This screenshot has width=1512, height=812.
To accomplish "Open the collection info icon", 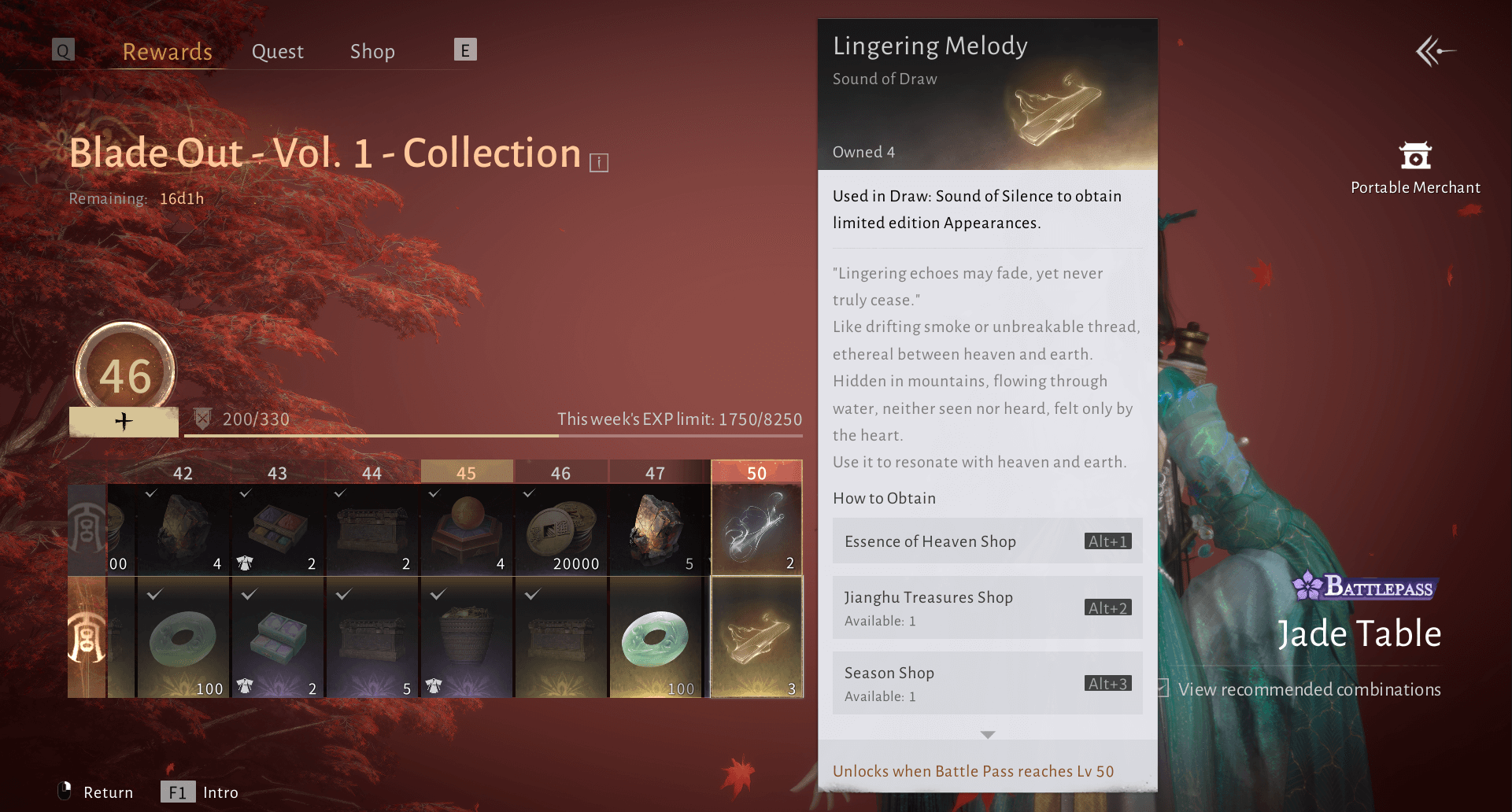I will [x=599, y=163].
